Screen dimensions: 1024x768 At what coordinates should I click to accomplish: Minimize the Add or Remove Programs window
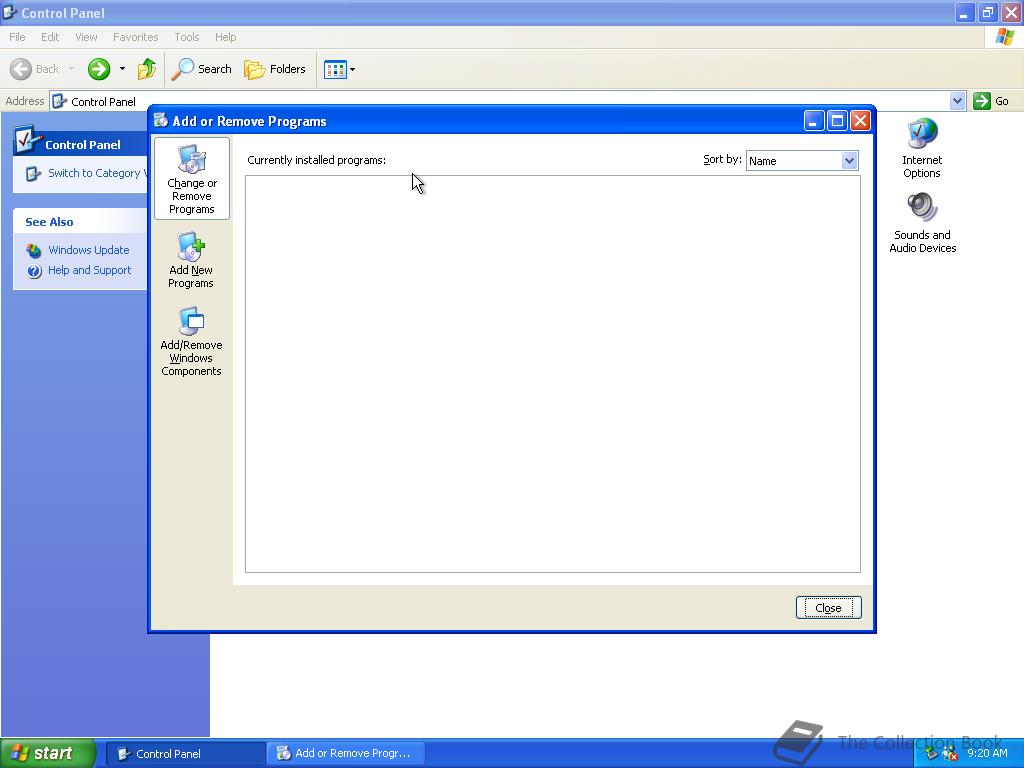814,121
